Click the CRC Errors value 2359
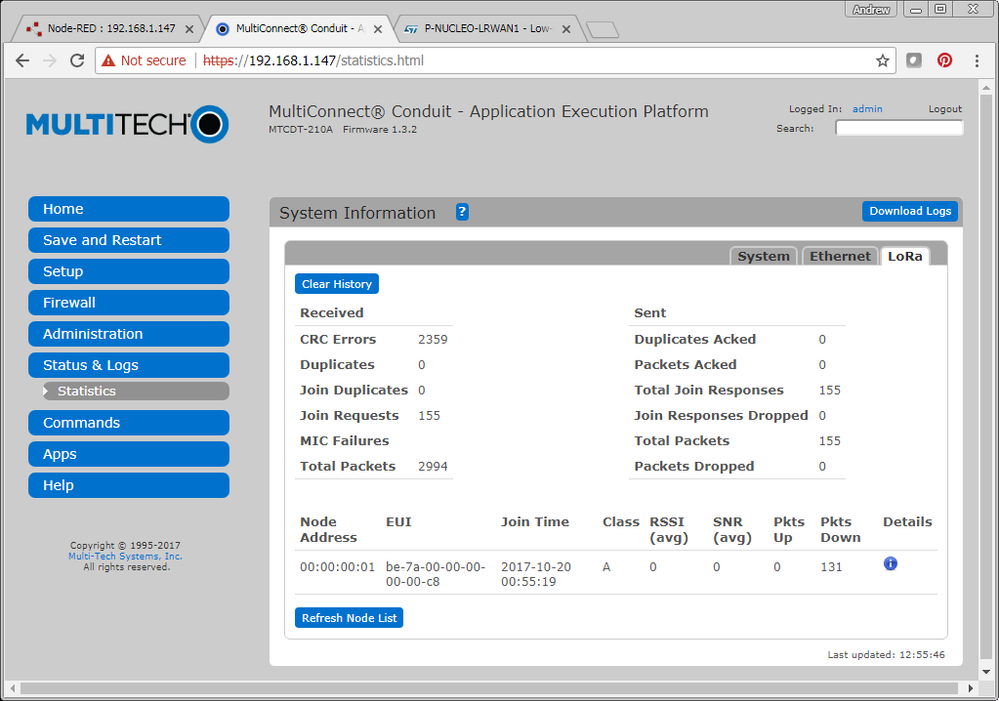 (x=433, y=340)
